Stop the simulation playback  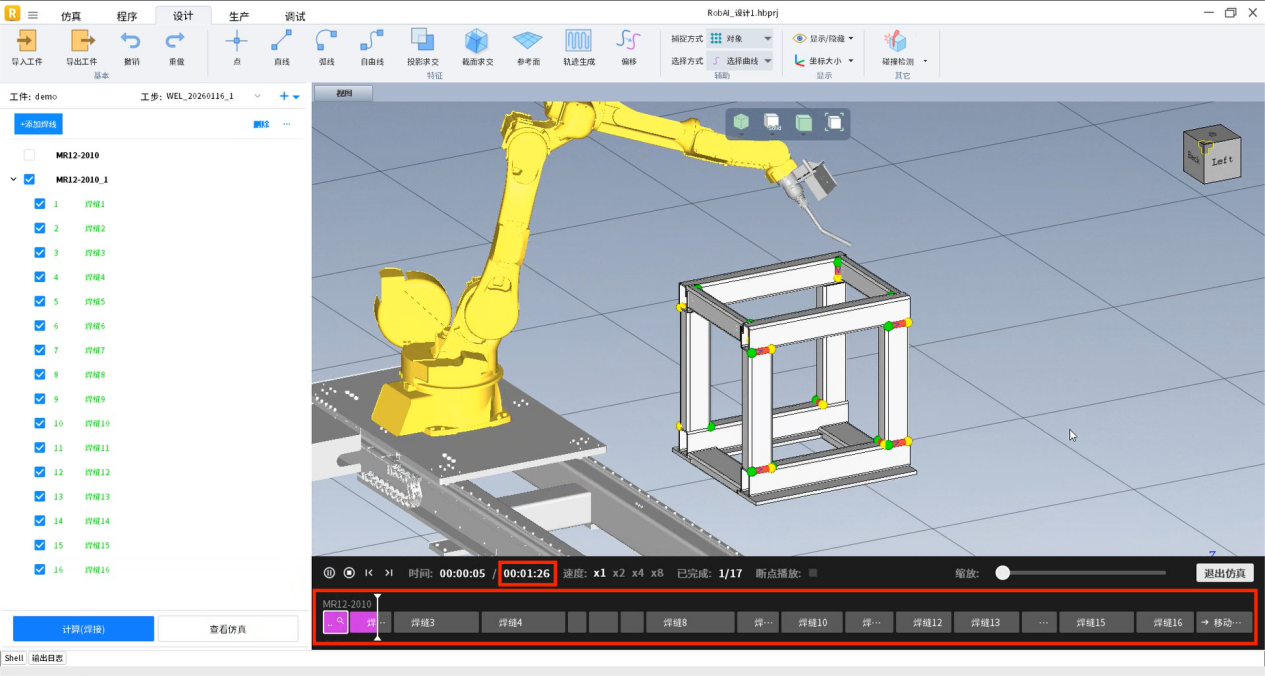pyautogui.click(x=349, y=573)
